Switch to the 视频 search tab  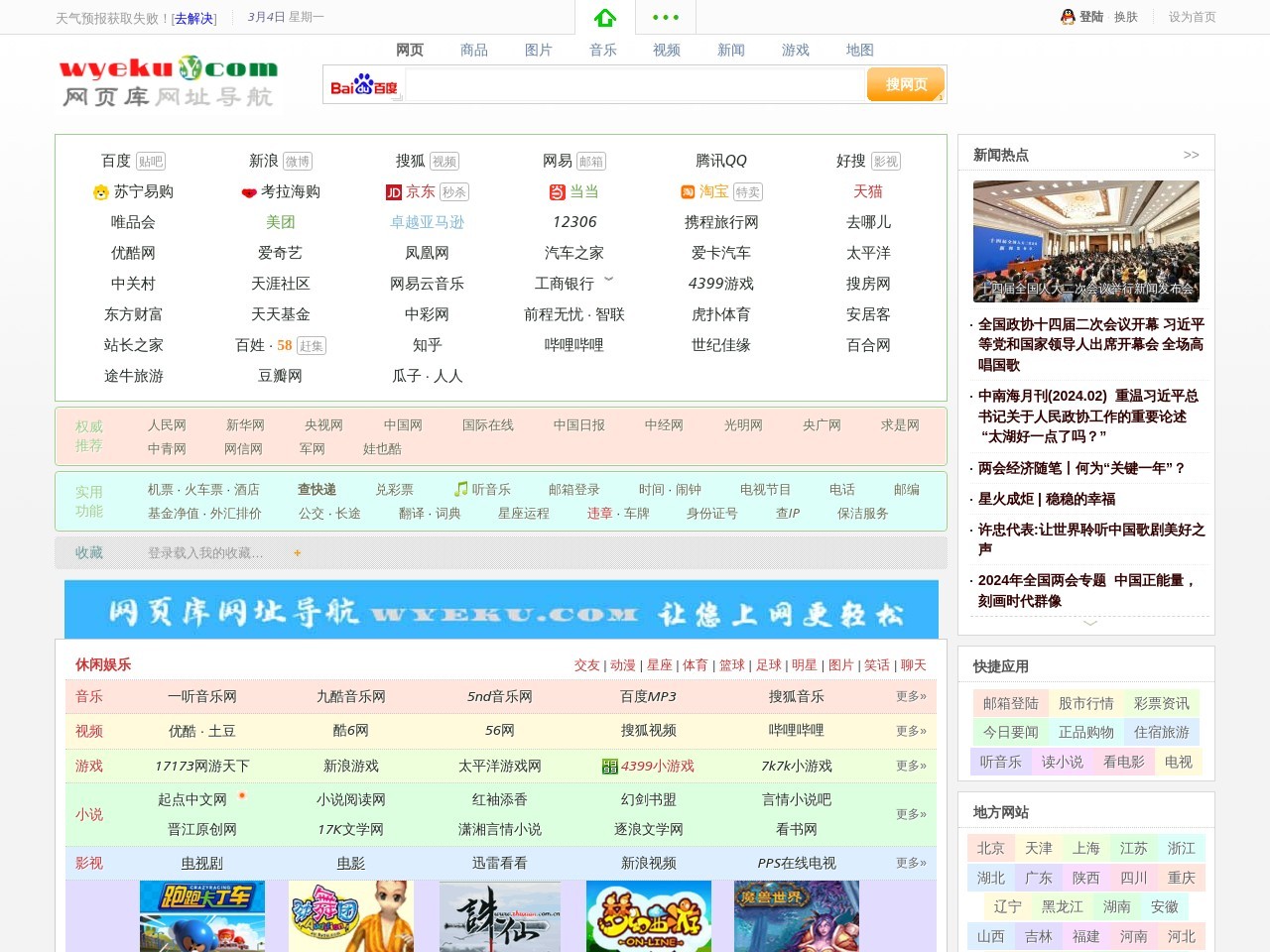pos(667,50)
